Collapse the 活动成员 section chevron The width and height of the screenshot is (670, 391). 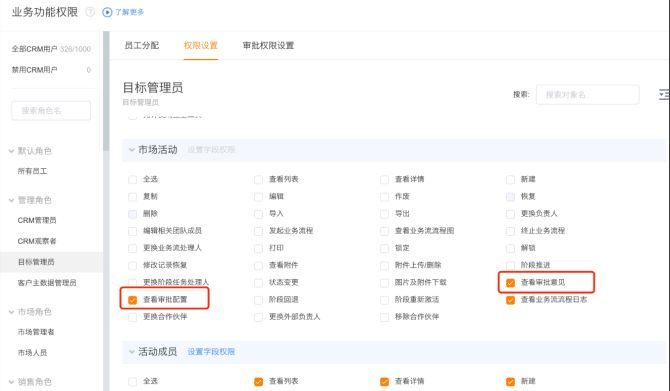coord(132,352)
